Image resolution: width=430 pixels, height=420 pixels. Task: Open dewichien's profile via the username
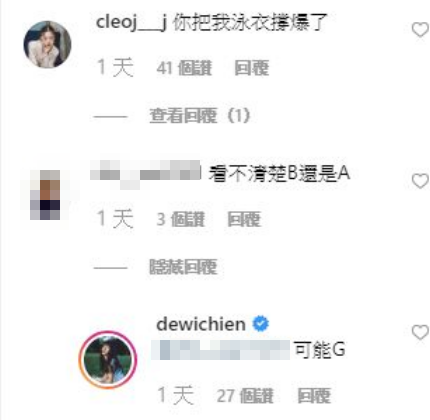[201, 324]
